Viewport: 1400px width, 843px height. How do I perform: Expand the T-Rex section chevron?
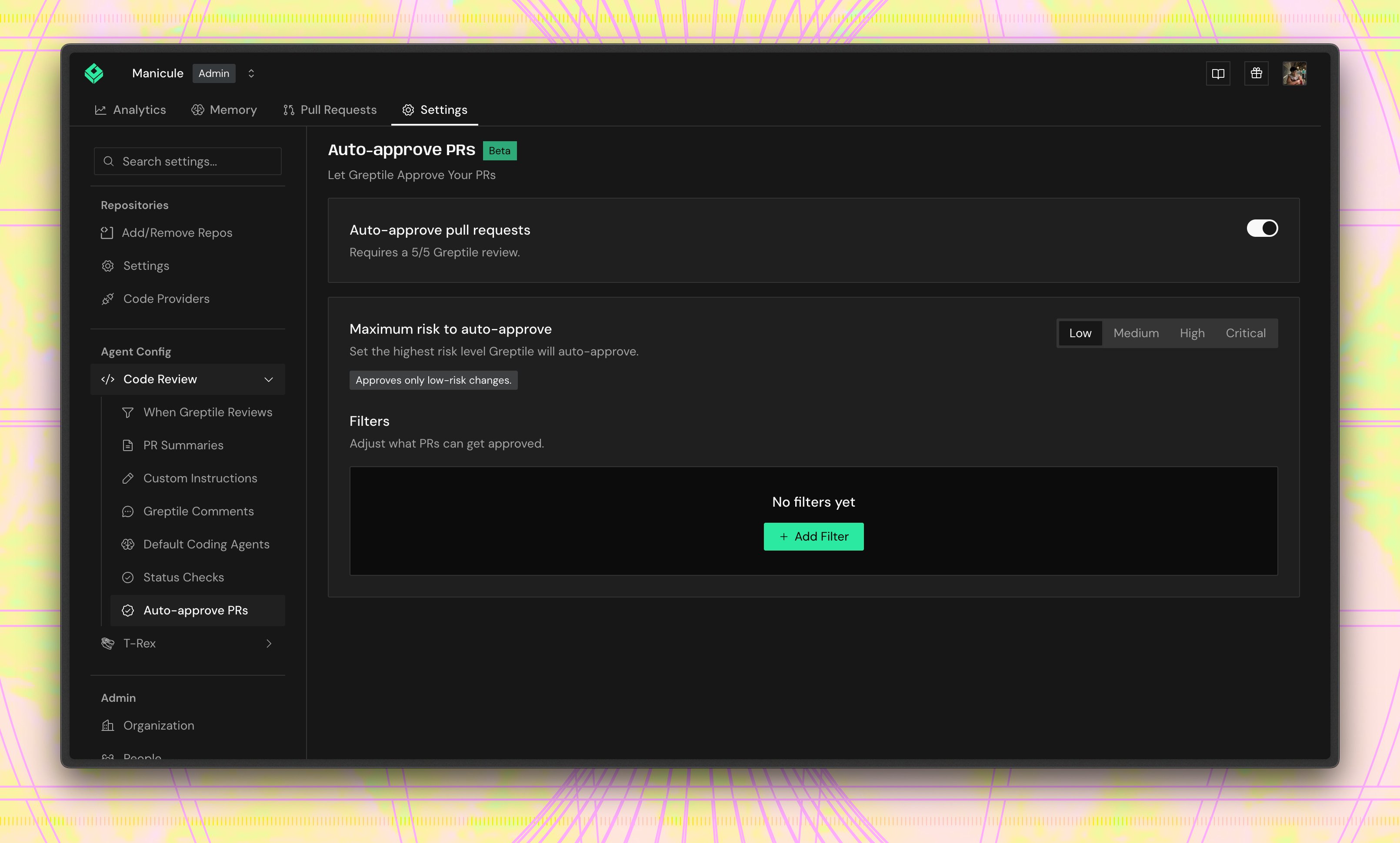269,643
